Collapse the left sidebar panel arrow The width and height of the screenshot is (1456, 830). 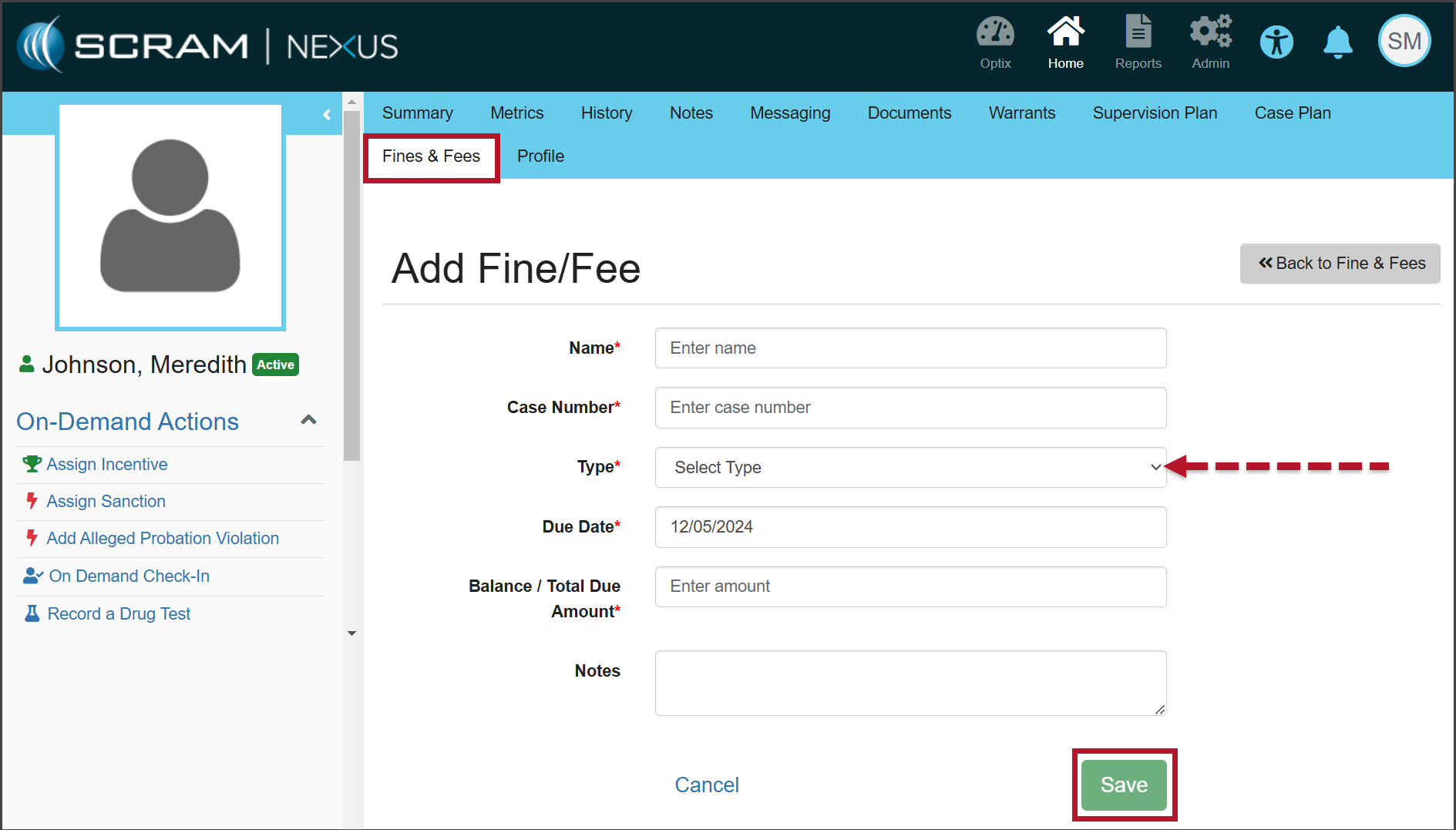(x=327, y=115)
